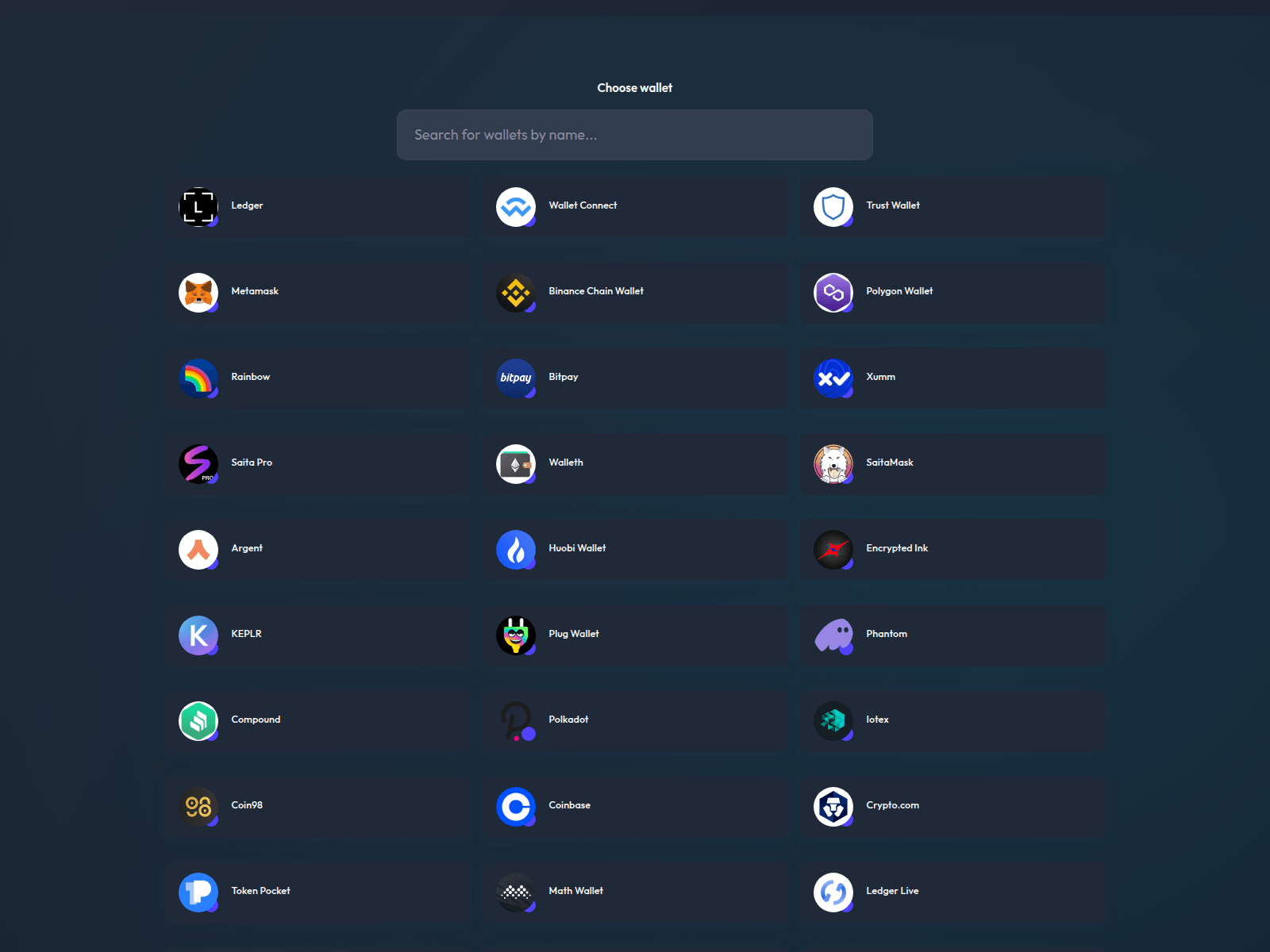Pick the SaitaMask wallet label
The width and height of the screenshot is (1270, 952).
(x=890, y=463)
